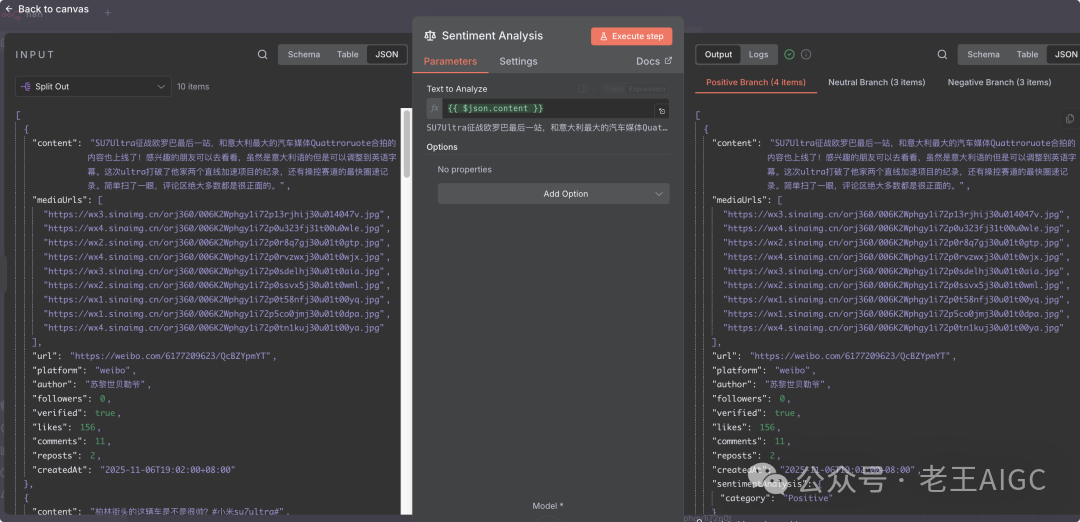Click the weibo.com url value in INPUT
The image size is (1080, 522).
pyautogui.click(x=172, y=356)
